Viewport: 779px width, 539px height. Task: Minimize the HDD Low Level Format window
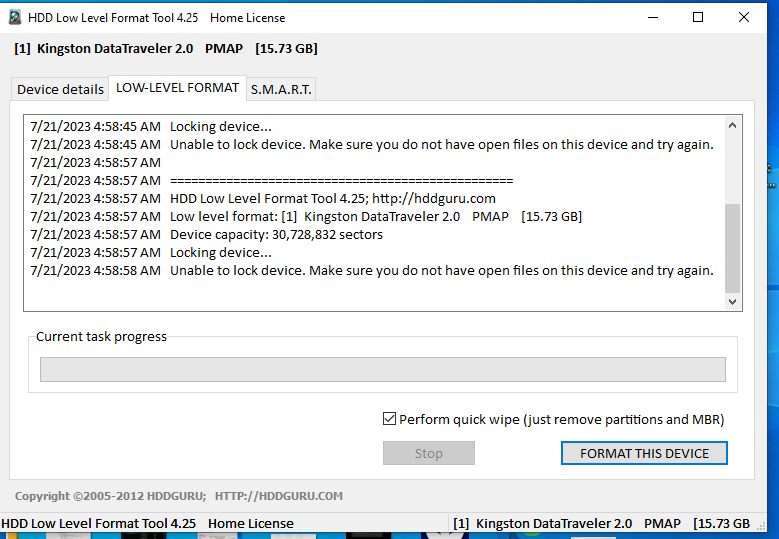click(653, 17)
